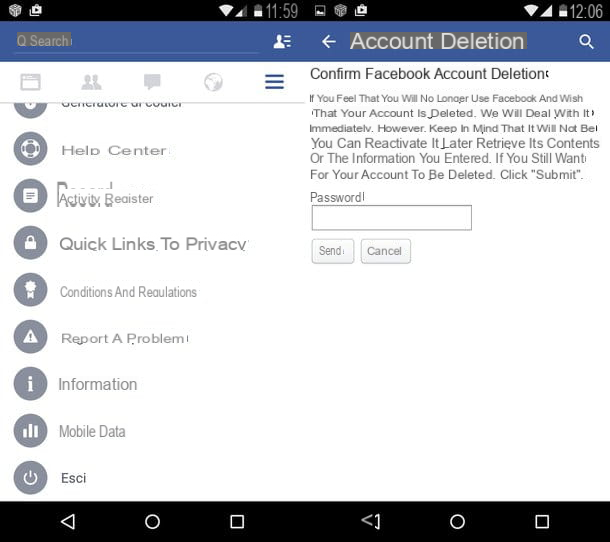Viewport: 610px width, 542px height.
Task: Open the Help Center entry
Action: 114,150
